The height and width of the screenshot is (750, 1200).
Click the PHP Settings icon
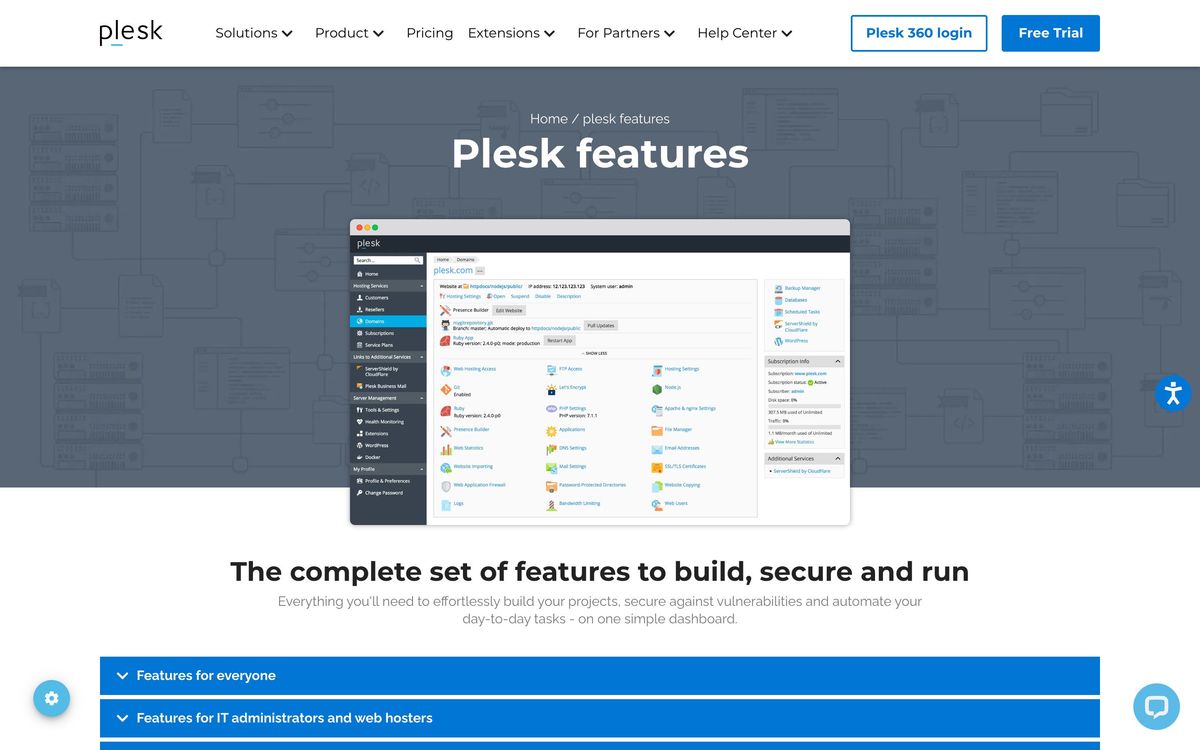pos(551,409)
